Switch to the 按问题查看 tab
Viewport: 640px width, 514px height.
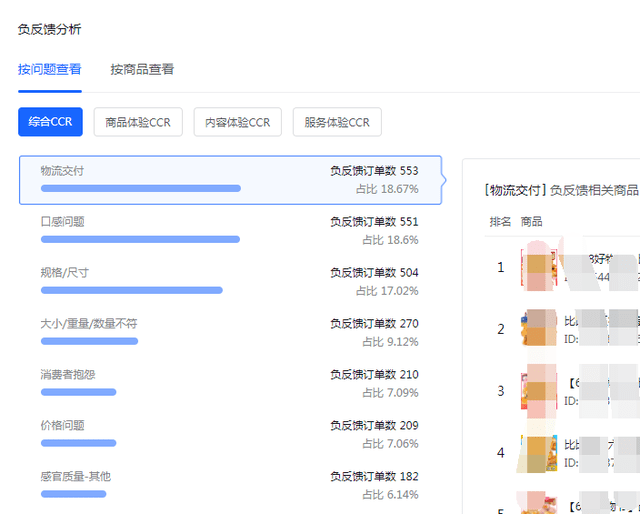coord(50,69)
